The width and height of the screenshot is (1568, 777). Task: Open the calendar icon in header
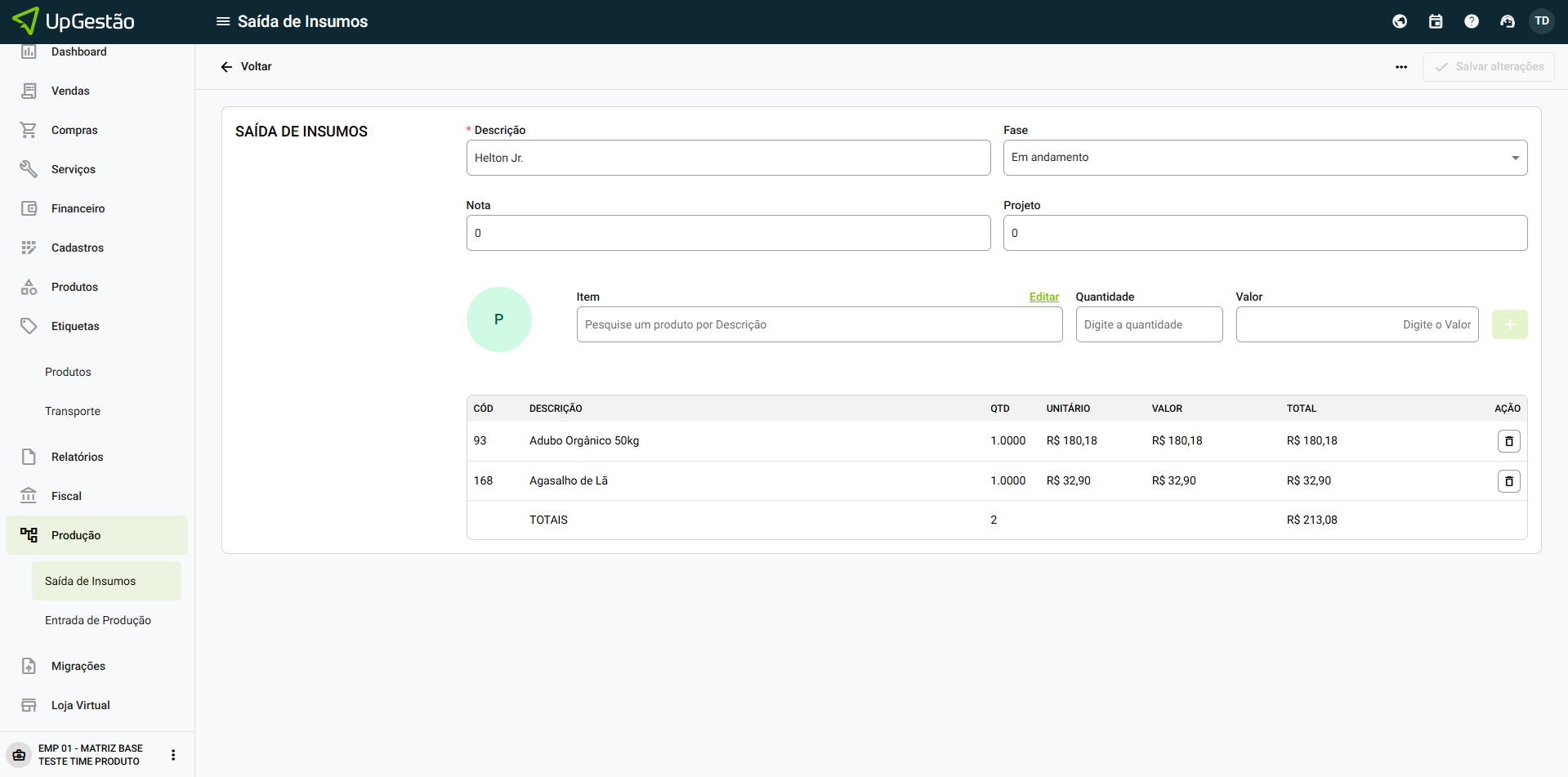click(1436, 21)
